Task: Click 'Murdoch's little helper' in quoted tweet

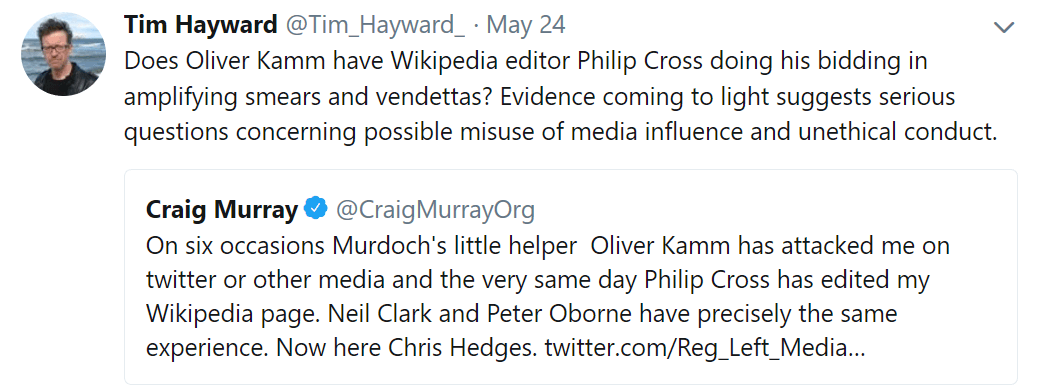Action: [455, 246]
